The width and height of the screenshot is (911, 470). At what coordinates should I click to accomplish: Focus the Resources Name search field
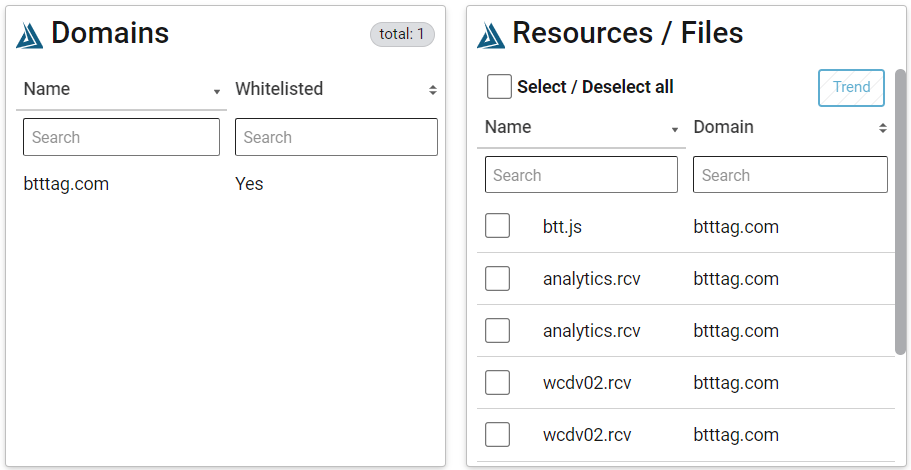[x=581, y=174]
